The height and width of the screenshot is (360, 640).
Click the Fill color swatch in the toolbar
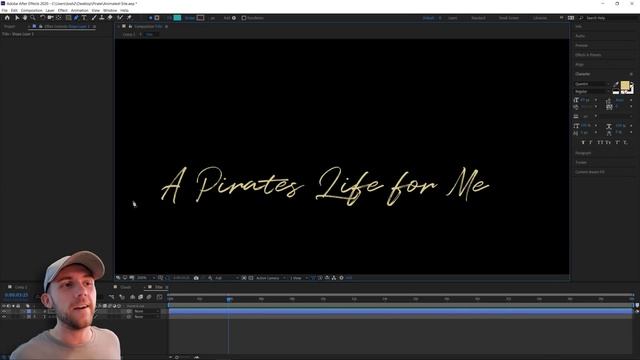(x=177, y=18)
